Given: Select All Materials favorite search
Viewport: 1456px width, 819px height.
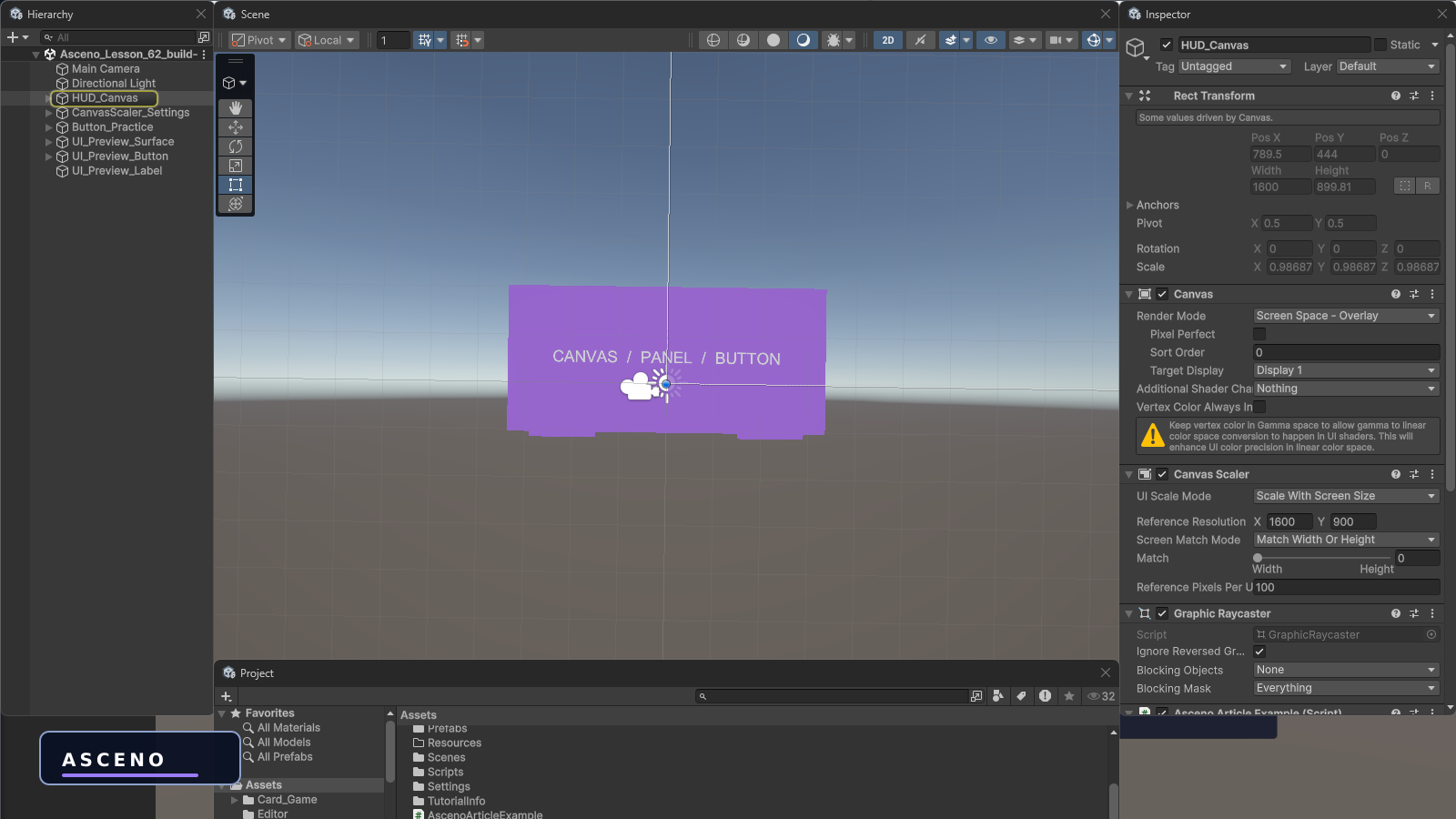Looking at the screenshot, I should (288, 728).
